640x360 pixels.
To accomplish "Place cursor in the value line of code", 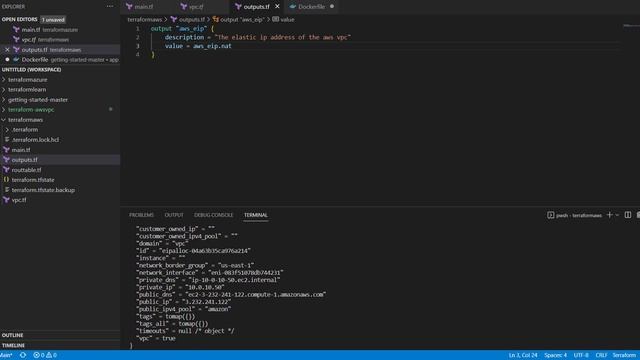I will pos(198,46).
